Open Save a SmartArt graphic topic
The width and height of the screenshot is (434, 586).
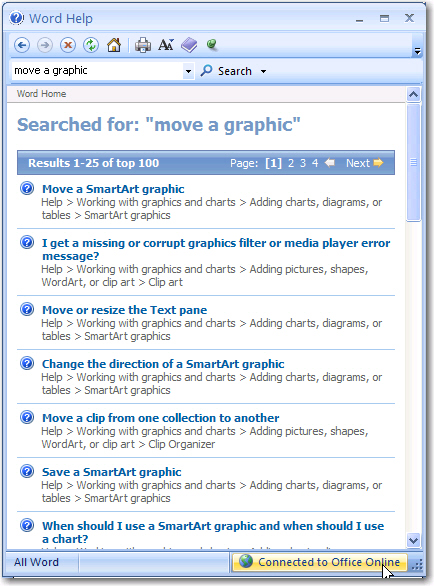[112, 472]
